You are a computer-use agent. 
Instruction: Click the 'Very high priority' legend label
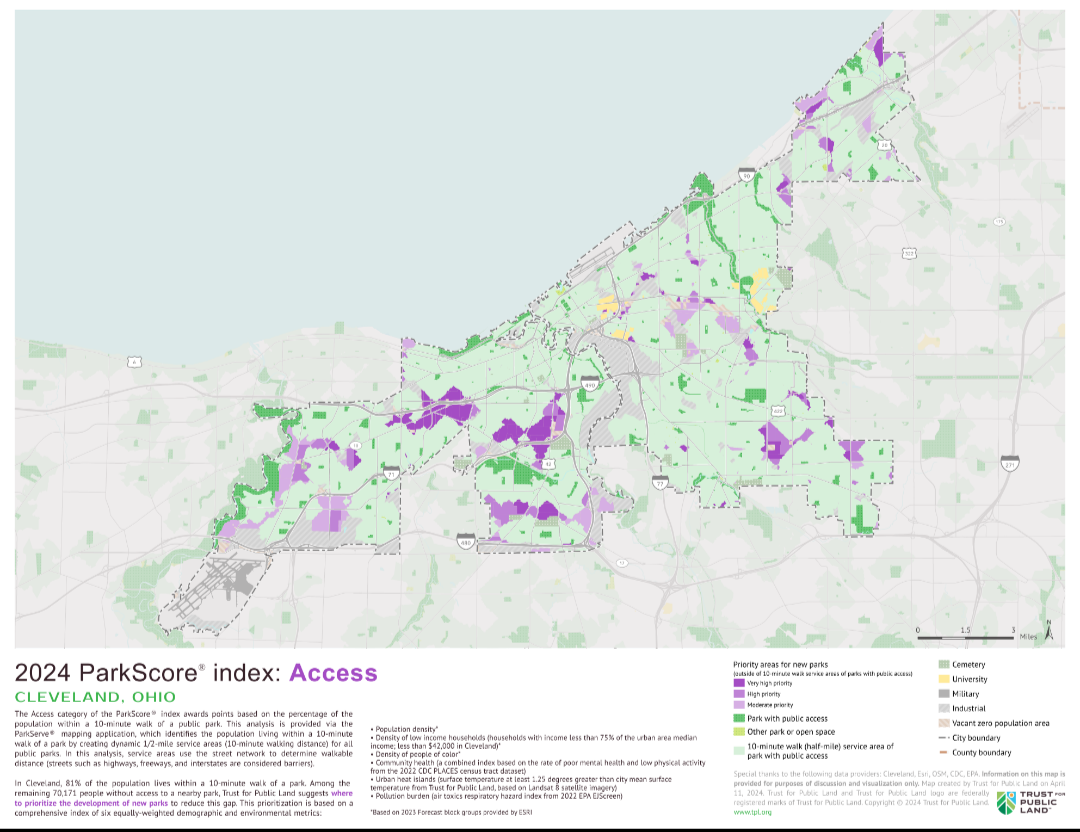click(769, 683)
